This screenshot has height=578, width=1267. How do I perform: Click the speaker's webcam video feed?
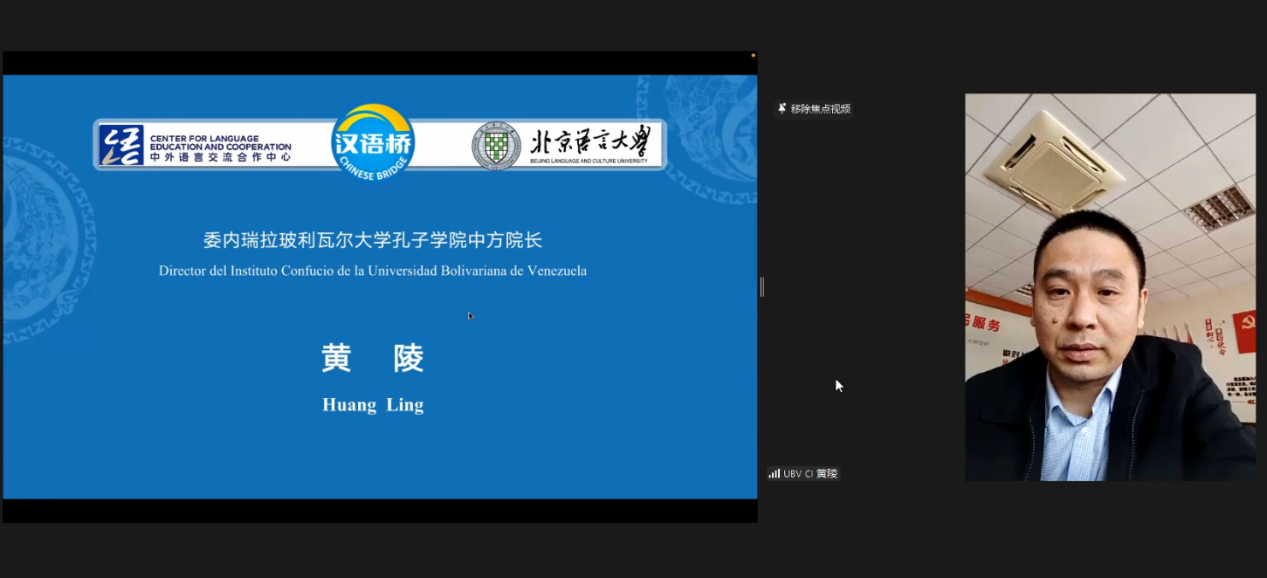click(1109, 287)
